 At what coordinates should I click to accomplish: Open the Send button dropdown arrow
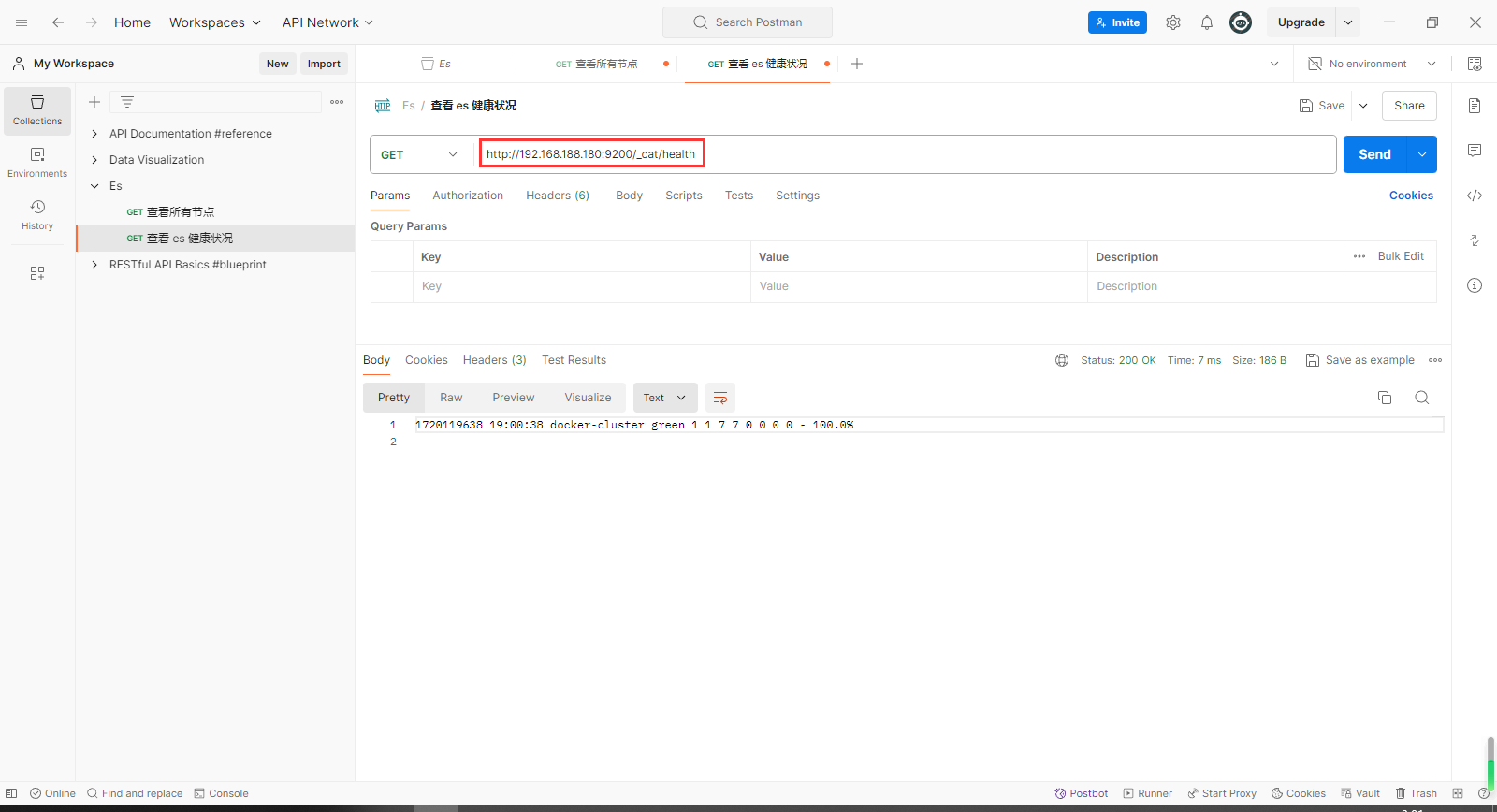point(1422,154)
